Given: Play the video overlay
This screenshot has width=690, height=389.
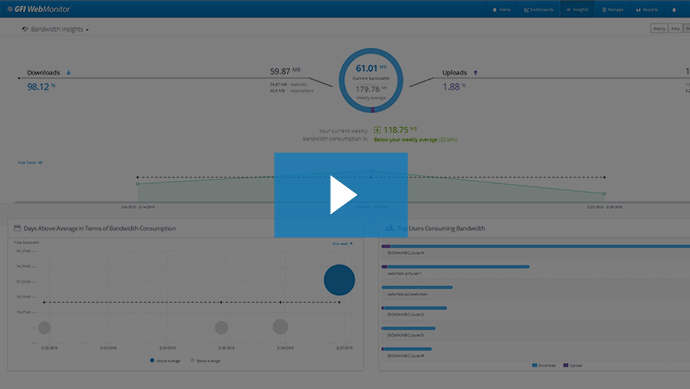Looking at the screenshot, I should [341, 195].
